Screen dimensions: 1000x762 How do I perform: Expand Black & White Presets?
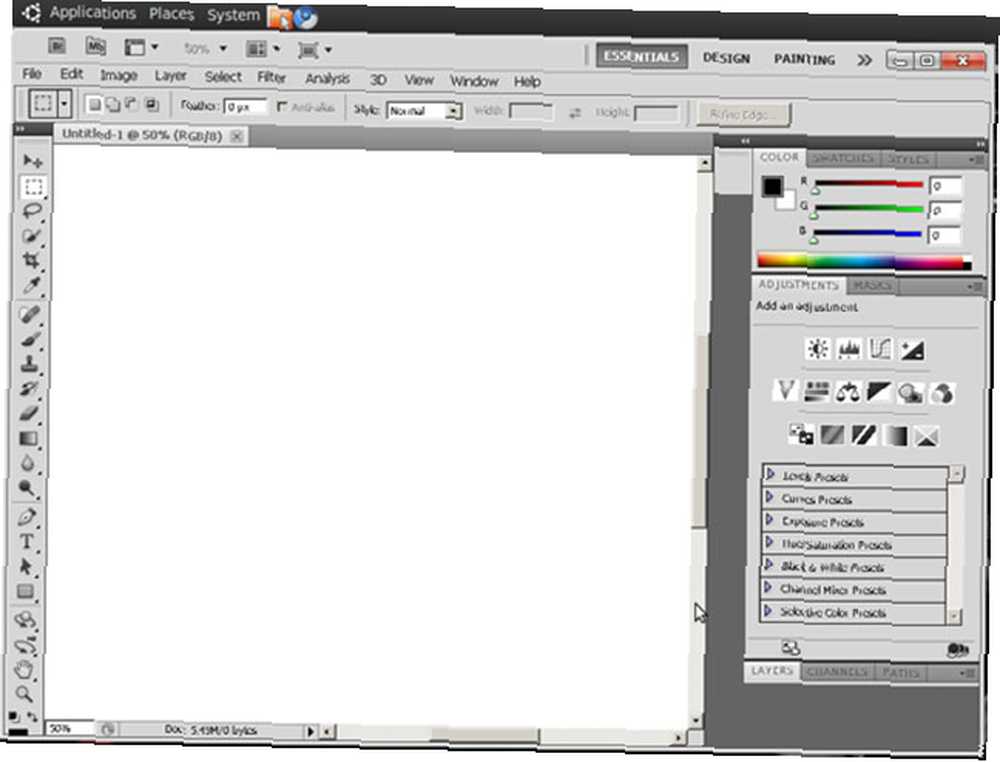768,565
